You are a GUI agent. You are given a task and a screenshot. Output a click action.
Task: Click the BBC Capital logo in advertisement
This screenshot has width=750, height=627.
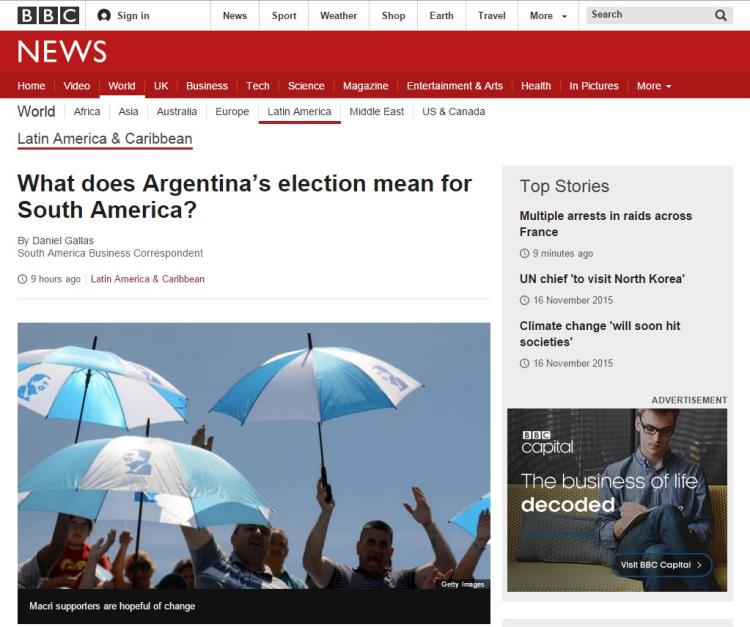click(x=547, y=443)
